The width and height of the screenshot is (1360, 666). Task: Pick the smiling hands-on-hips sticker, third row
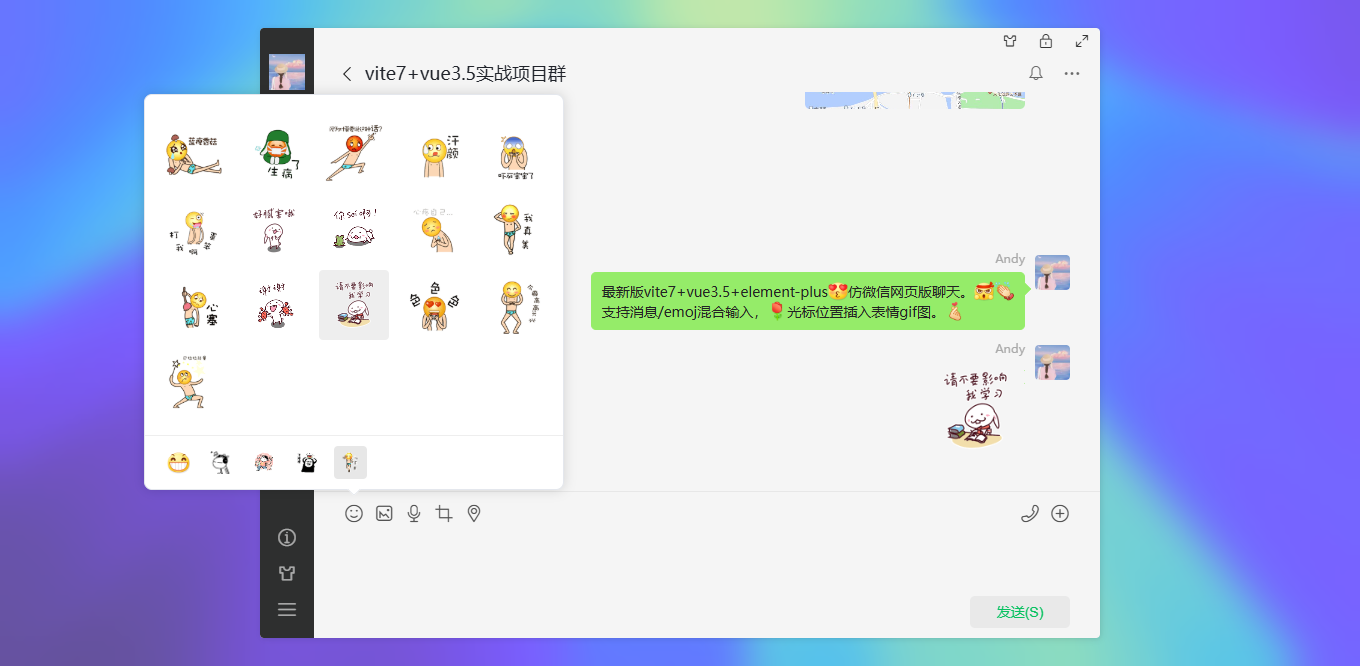[517, 305]
